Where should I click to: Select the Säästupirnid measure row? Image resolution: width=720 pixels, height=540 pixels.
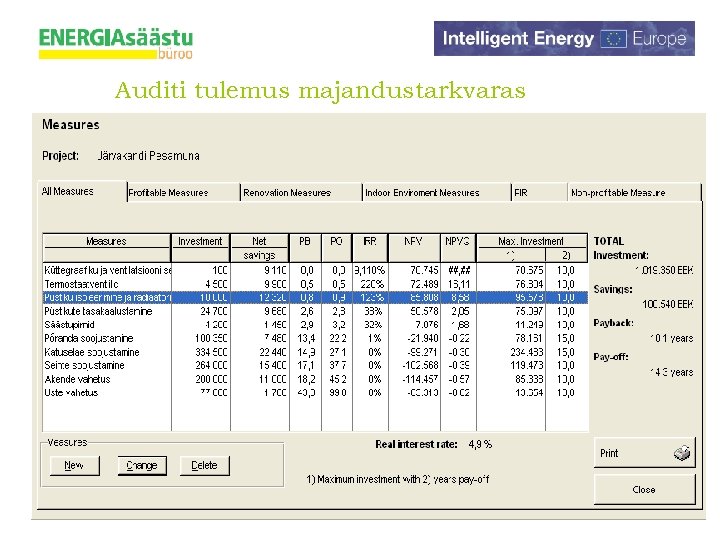315,325
